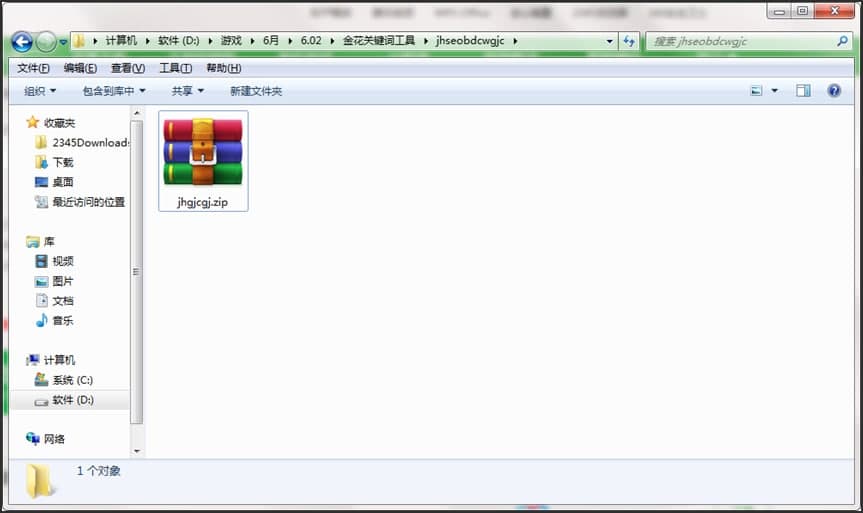
Task: Click the magnifier icon in the search box
Action: point(842,41)
